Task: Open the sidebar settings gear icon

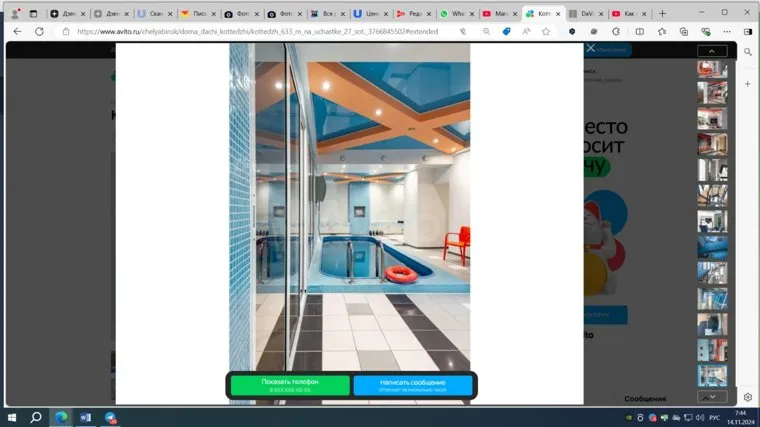Action: (748, 397)
